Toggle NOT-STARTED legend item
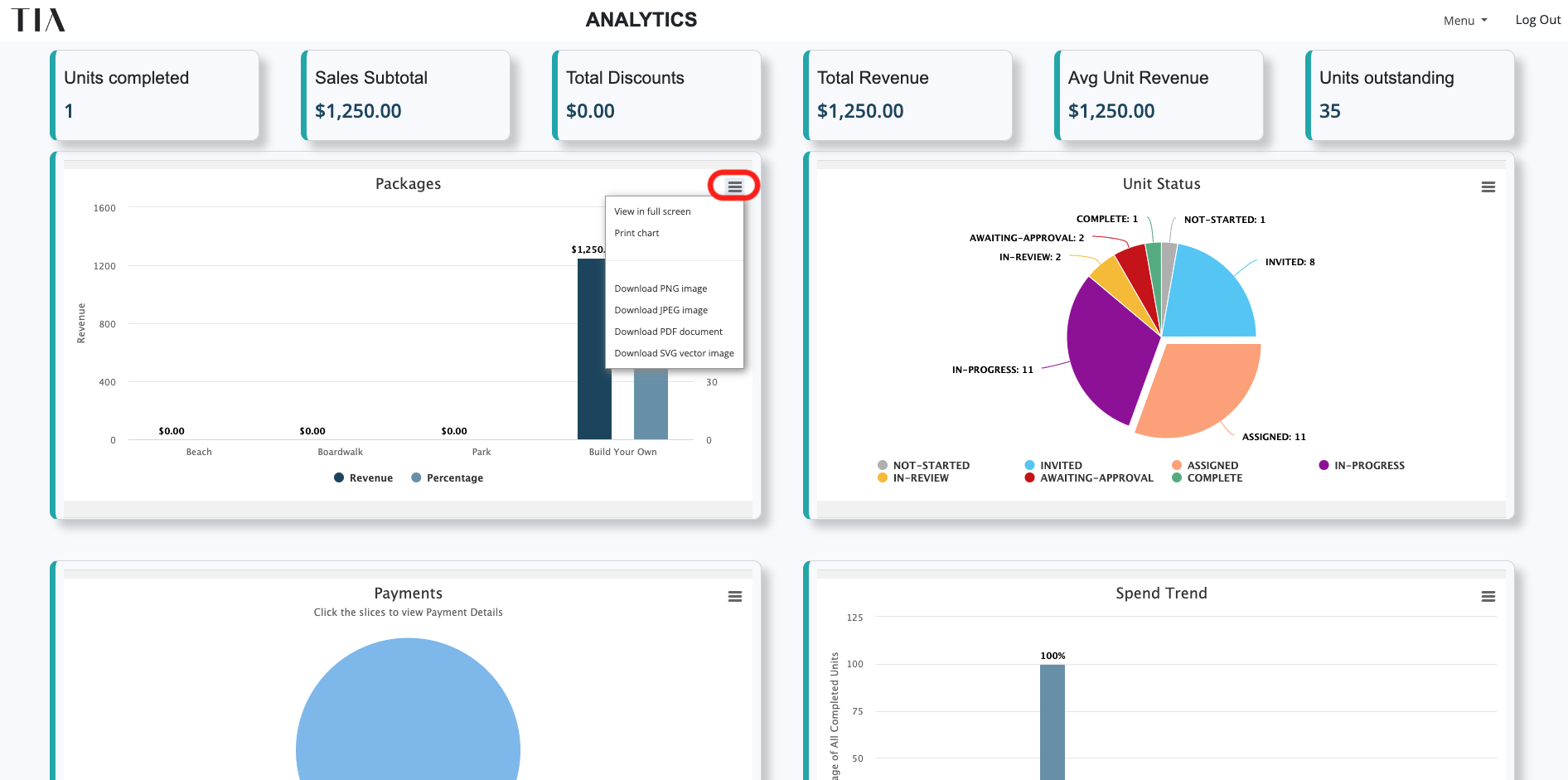Viewport: 1568px width, 780px height. 923,465
